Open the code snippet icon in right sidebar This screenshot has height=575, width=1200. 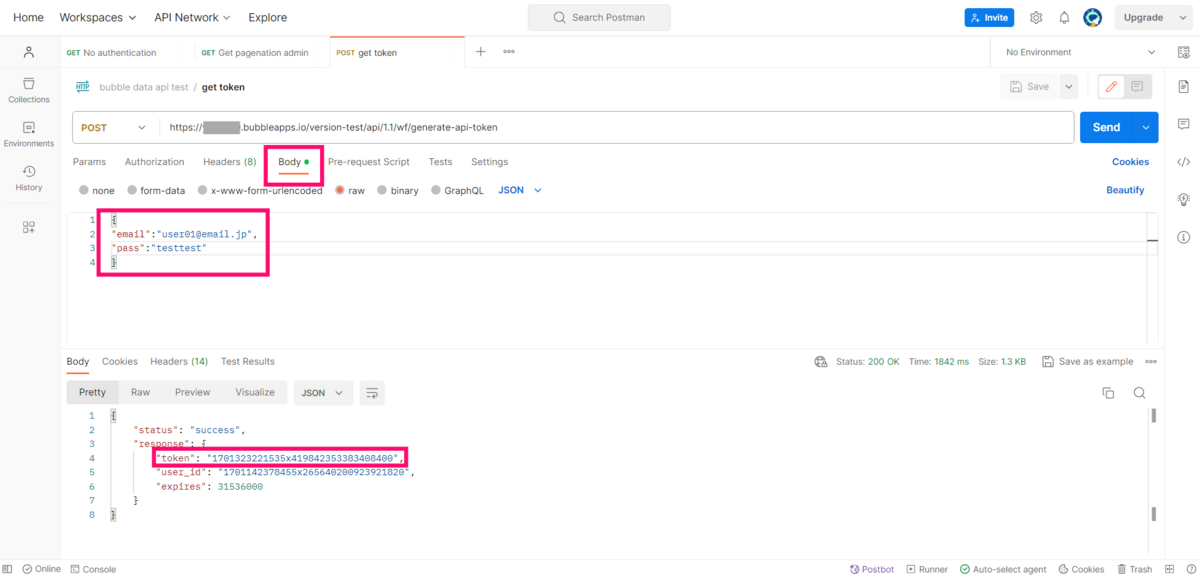(x=1183, y=162)
